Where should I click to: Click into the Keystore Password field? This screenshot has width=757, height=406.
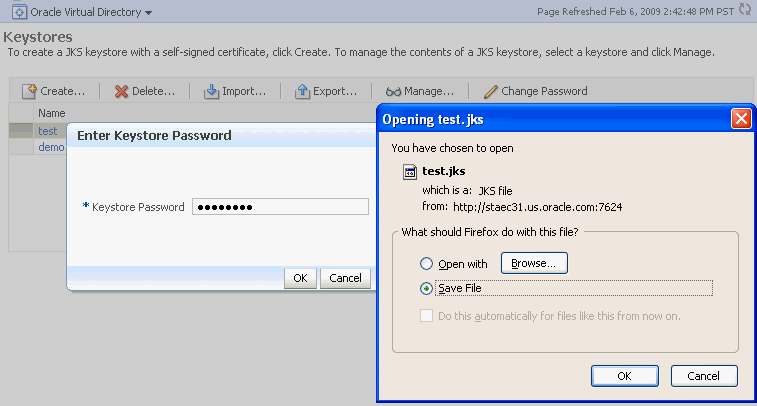[280, 207]
